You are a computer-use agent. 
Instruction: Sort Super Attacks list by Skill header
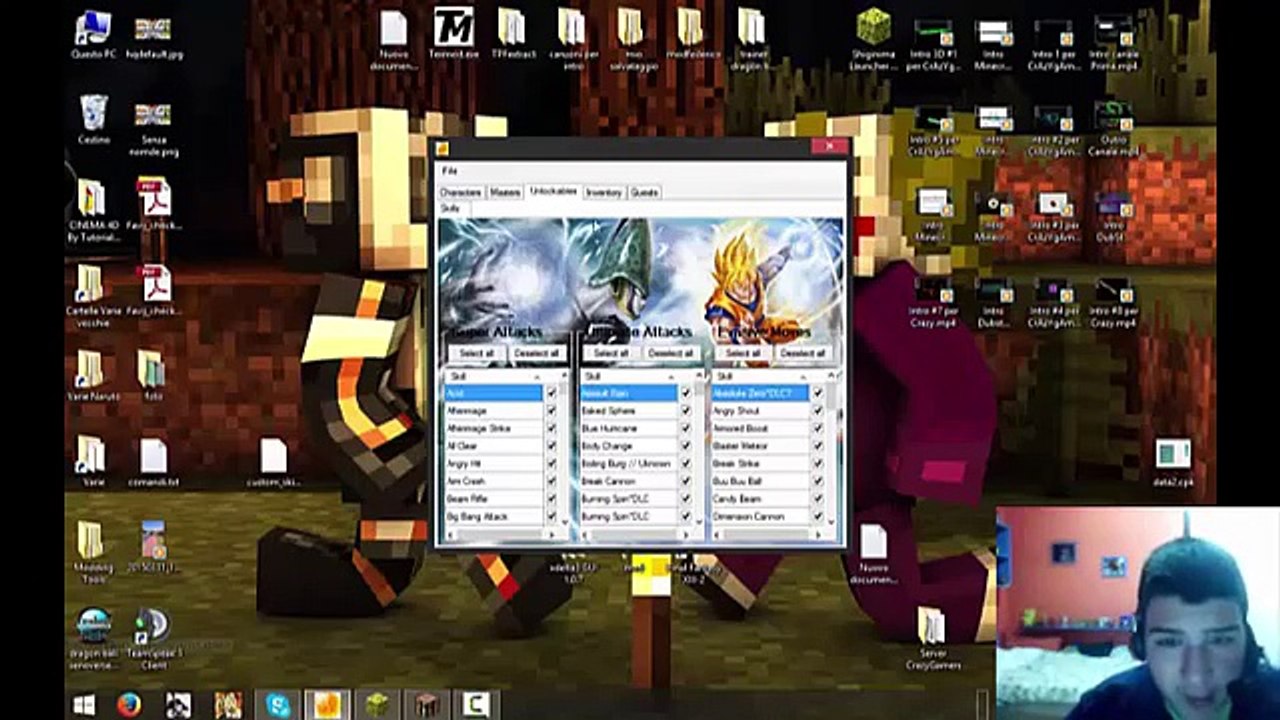494,377
